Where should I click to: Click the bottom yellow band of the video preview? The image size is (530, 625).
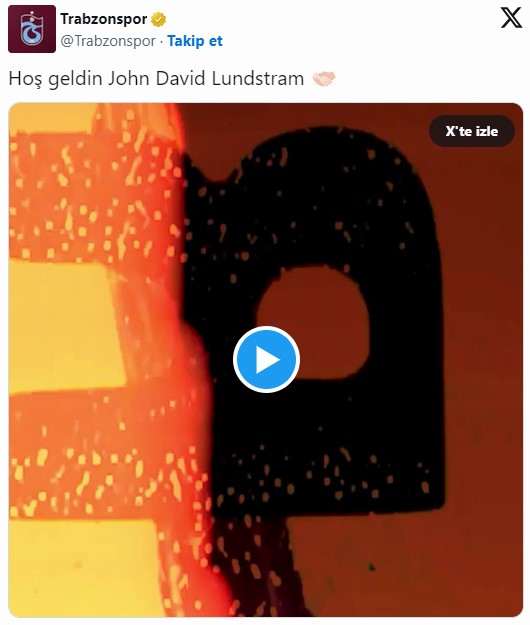click(x=84, y=568)
